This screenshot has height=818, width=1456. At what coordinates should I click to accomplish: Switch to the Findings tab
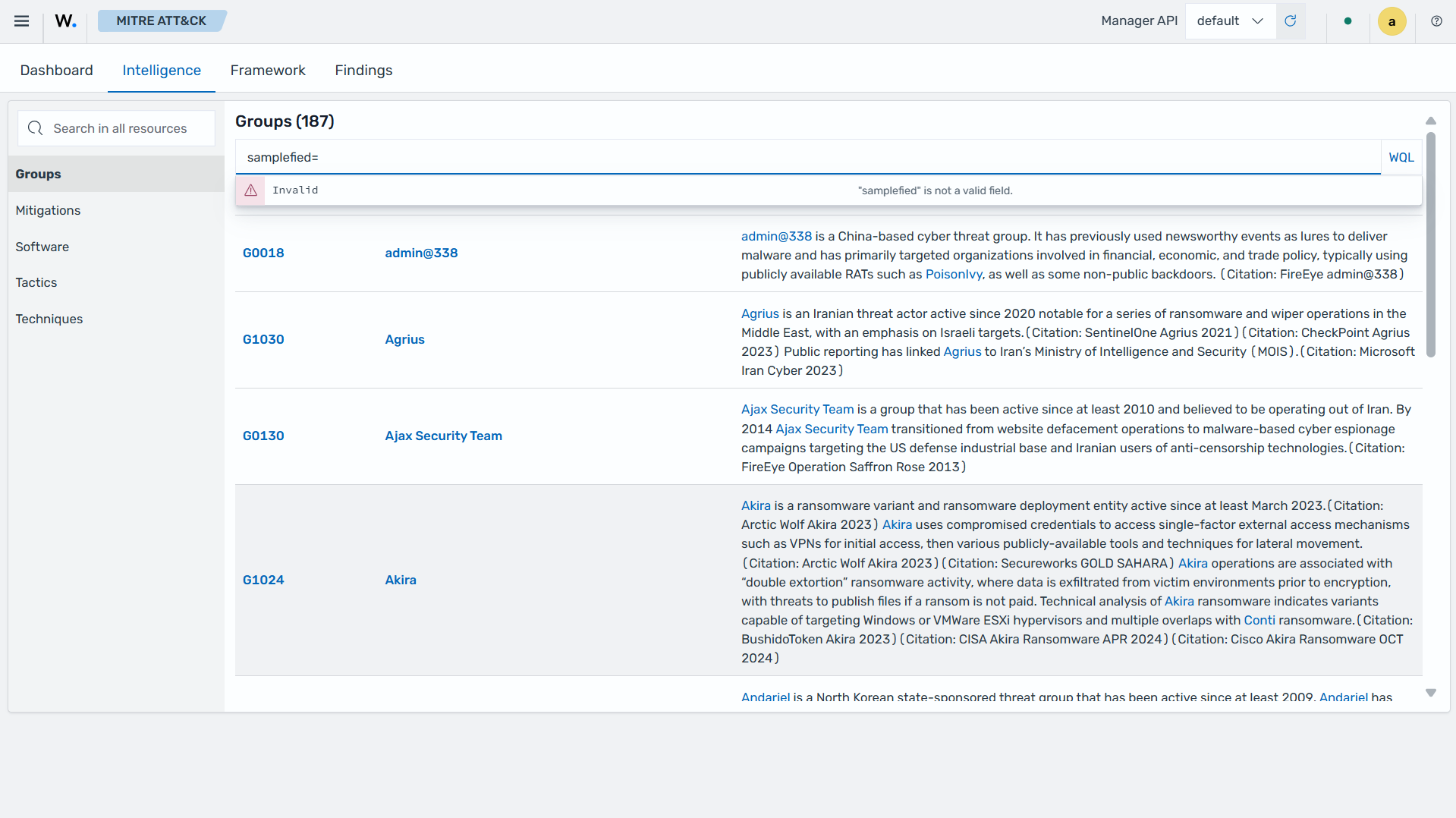[363, 71]
